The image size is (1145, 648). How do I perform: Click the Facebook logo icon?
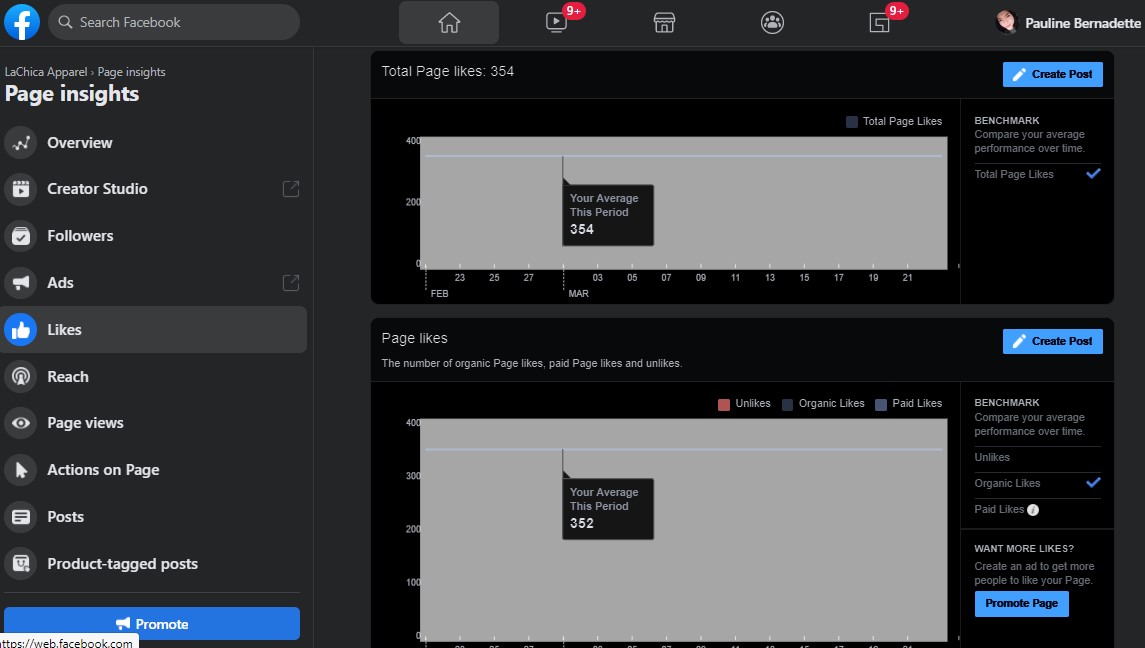click(x=22, y=22)
